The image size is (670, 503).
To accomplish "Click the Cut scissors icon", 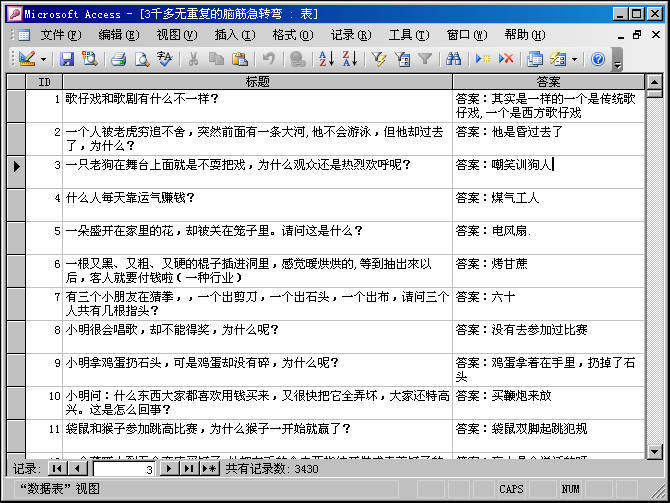I will click(193, 59).
